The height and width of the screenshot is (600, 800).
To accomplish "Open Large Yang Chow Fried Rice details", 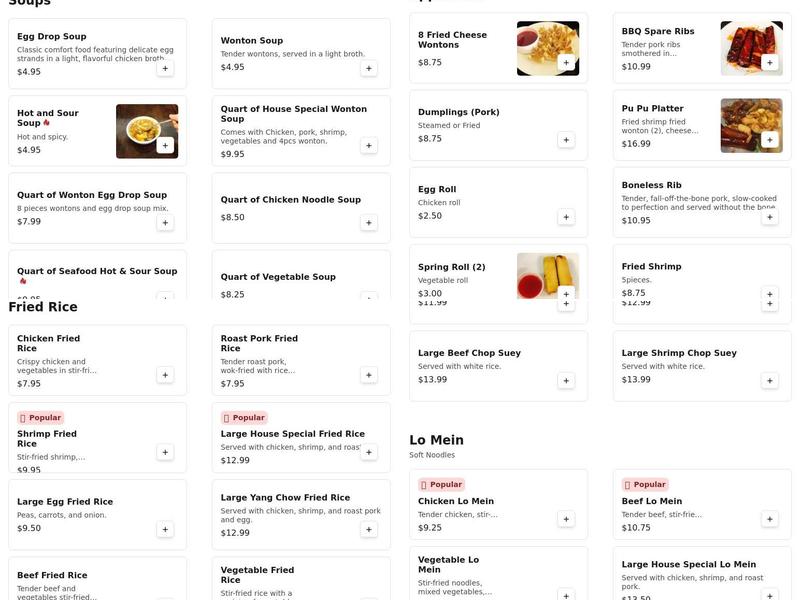I will pyautogui.click(x=285, y=497).
